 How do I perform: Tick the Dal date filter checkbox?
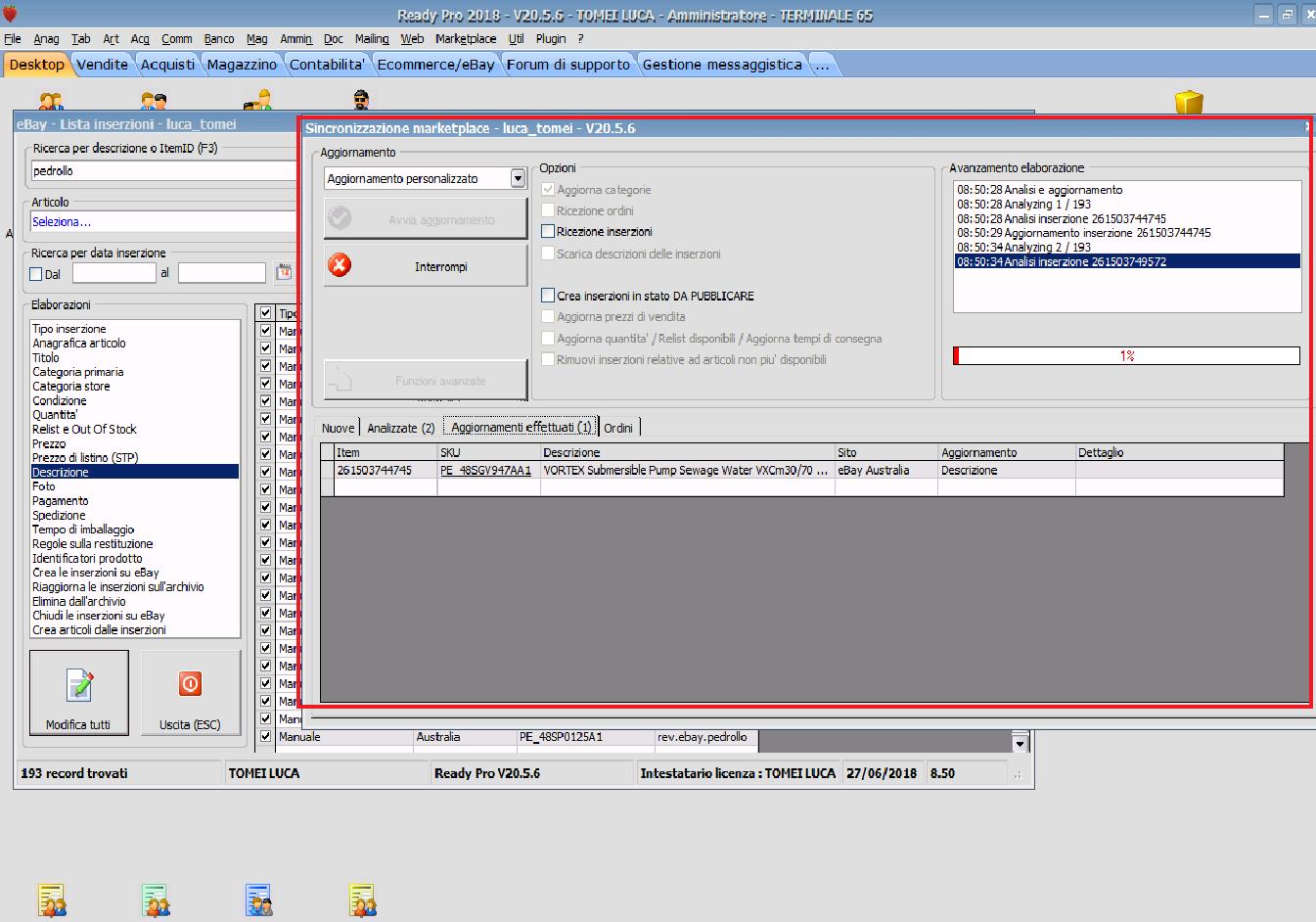pyautogui.click(x=36, y=274)
